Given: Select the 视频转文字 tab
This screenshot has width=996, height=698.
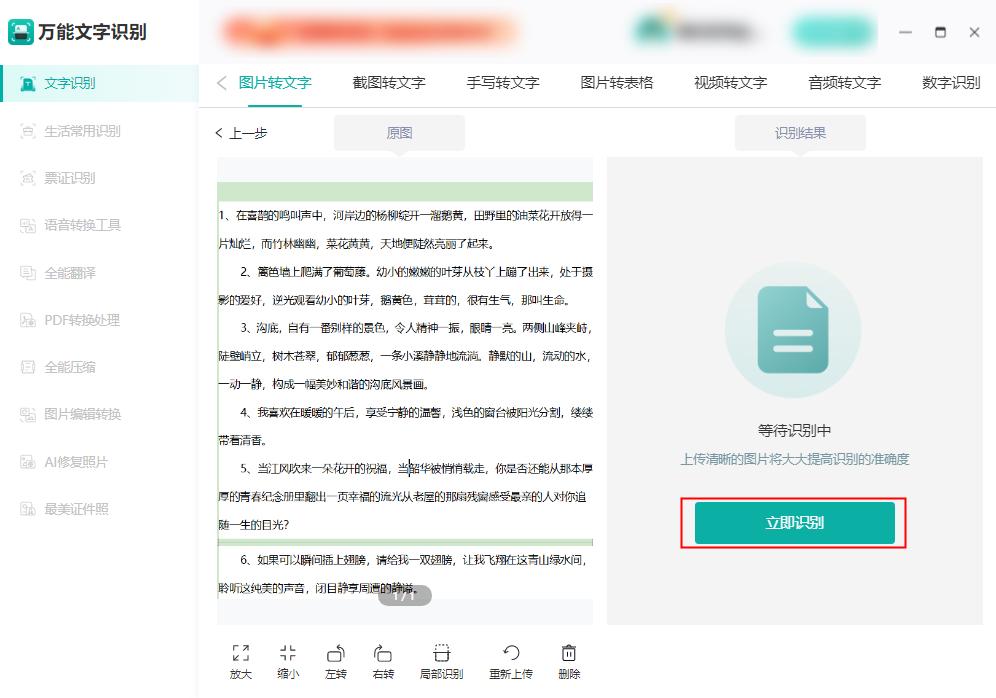Looking at the screenshot, I should pos(729,83).
